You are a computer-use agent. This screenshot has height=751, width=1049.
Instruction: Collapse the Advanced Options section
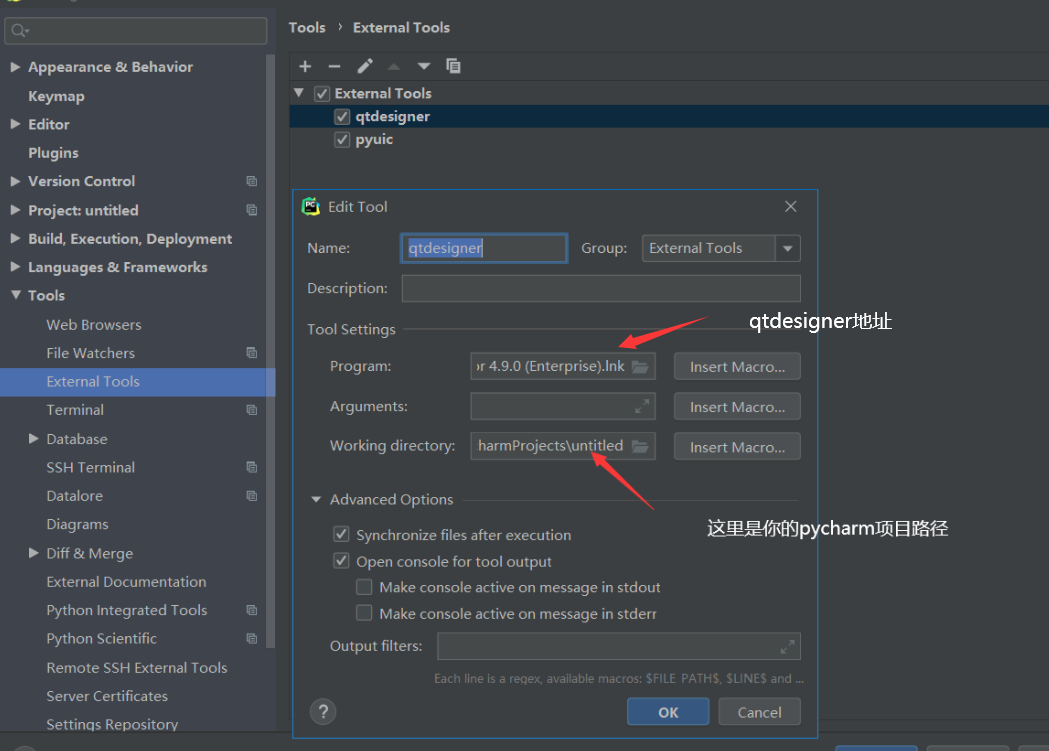pos(316,500)
